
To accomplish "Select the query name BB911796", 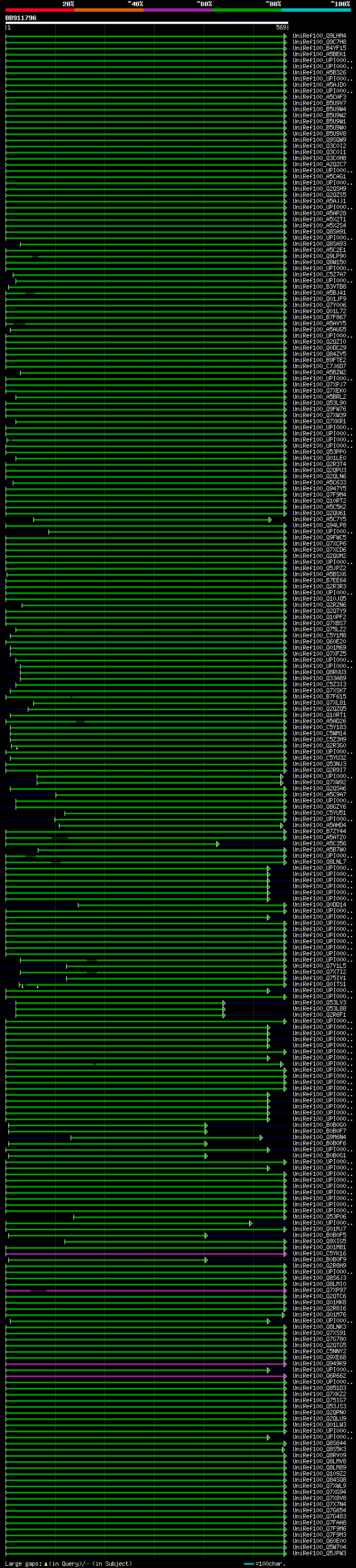I will 21,18.
